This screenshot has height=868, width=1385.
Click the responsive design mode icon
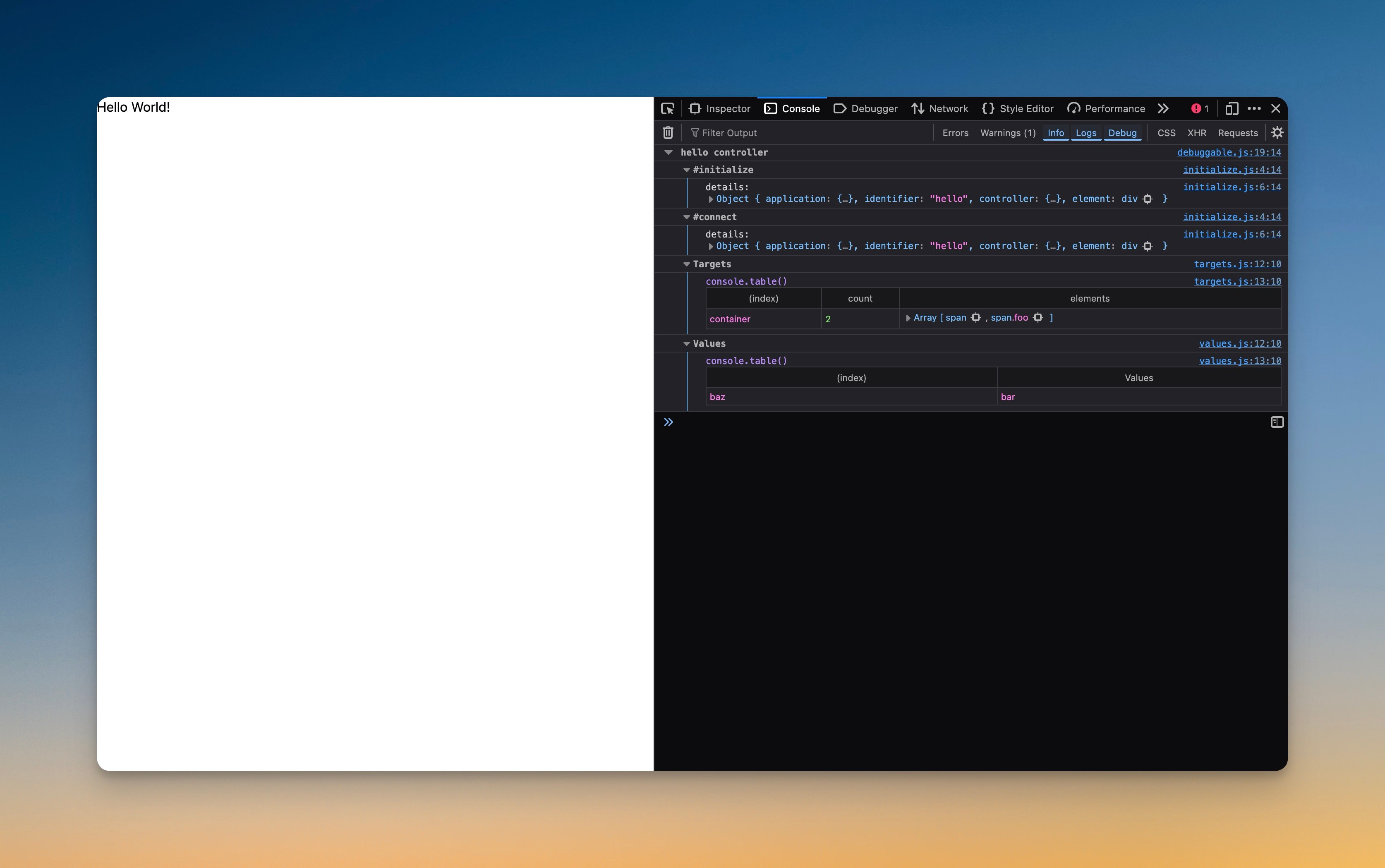(x=1232, y=108)
